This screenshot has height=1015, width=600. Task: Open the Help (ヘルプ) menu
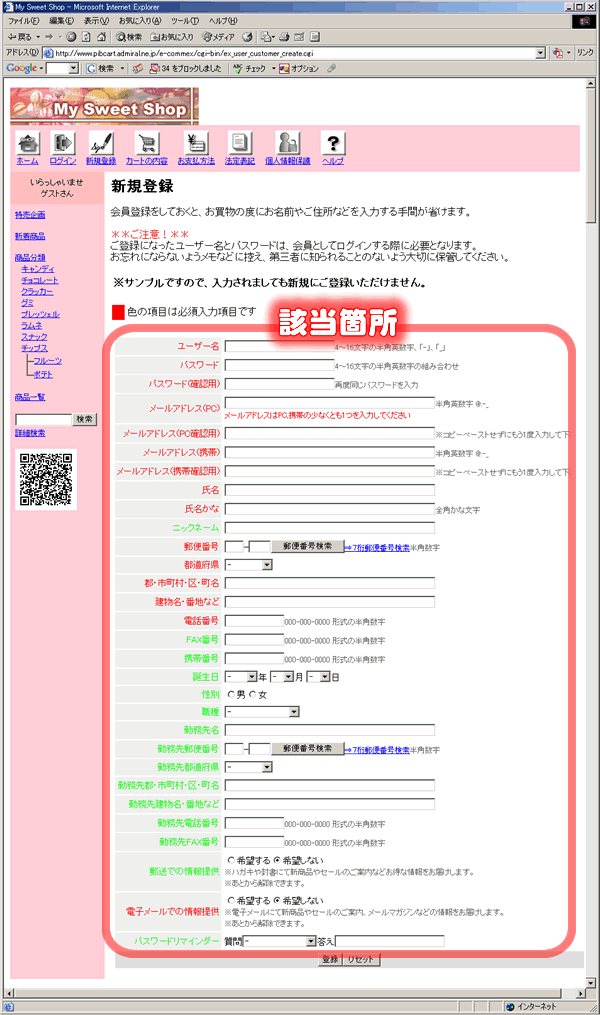223,21
